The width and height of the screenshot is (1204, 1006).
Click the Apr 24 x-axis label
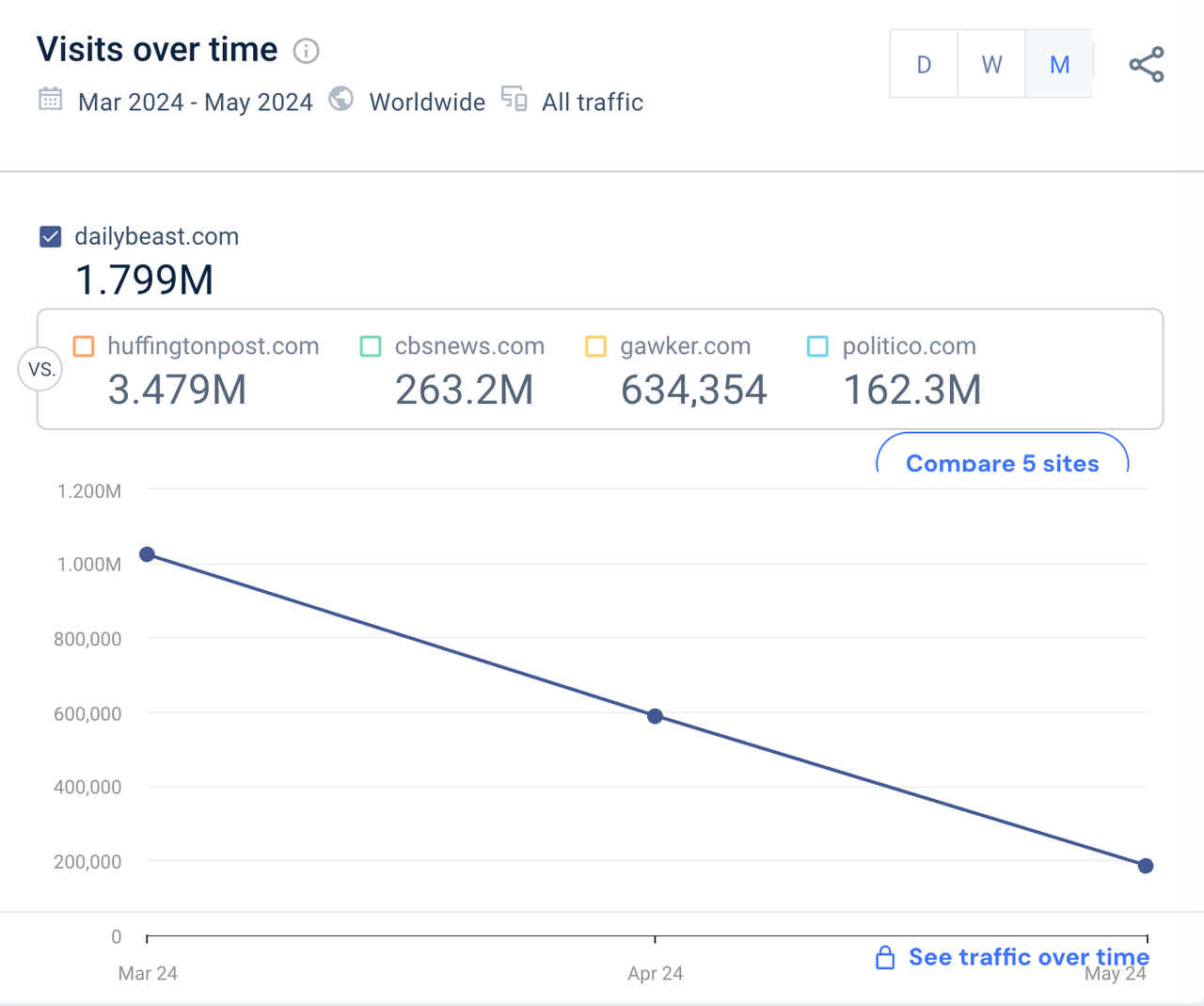pos(656,973)
